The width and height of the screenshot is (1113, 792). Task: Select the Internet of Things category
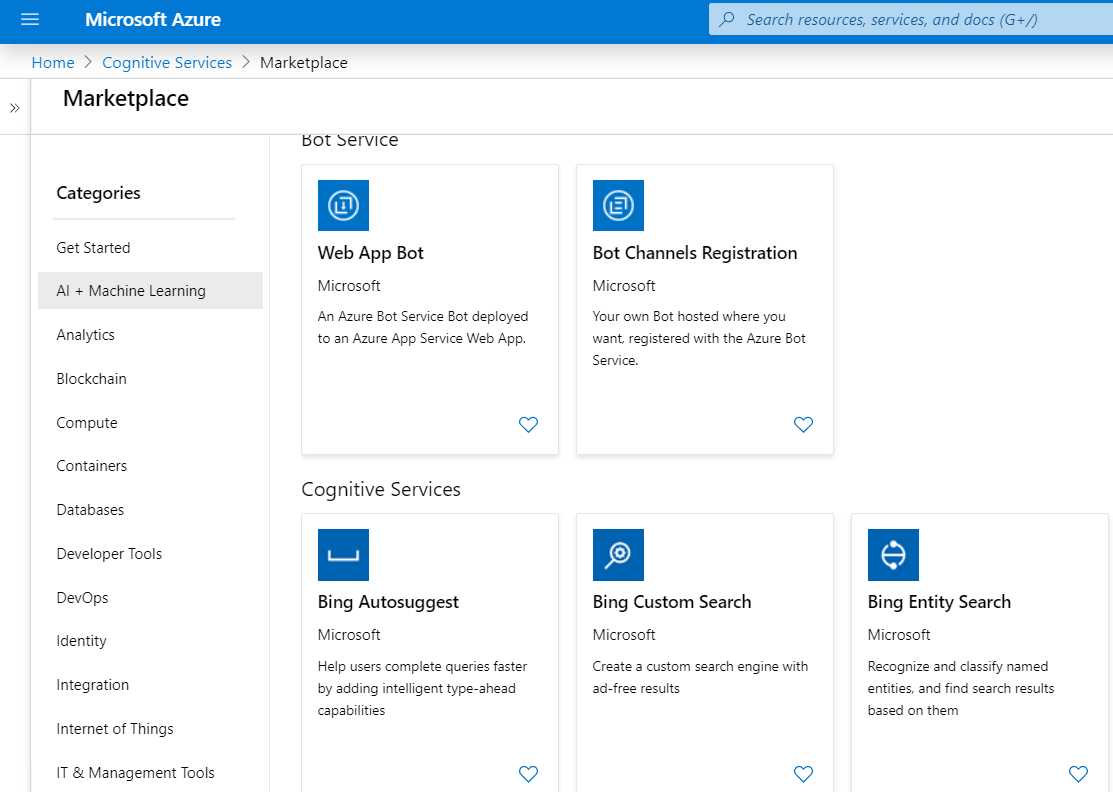115,728
